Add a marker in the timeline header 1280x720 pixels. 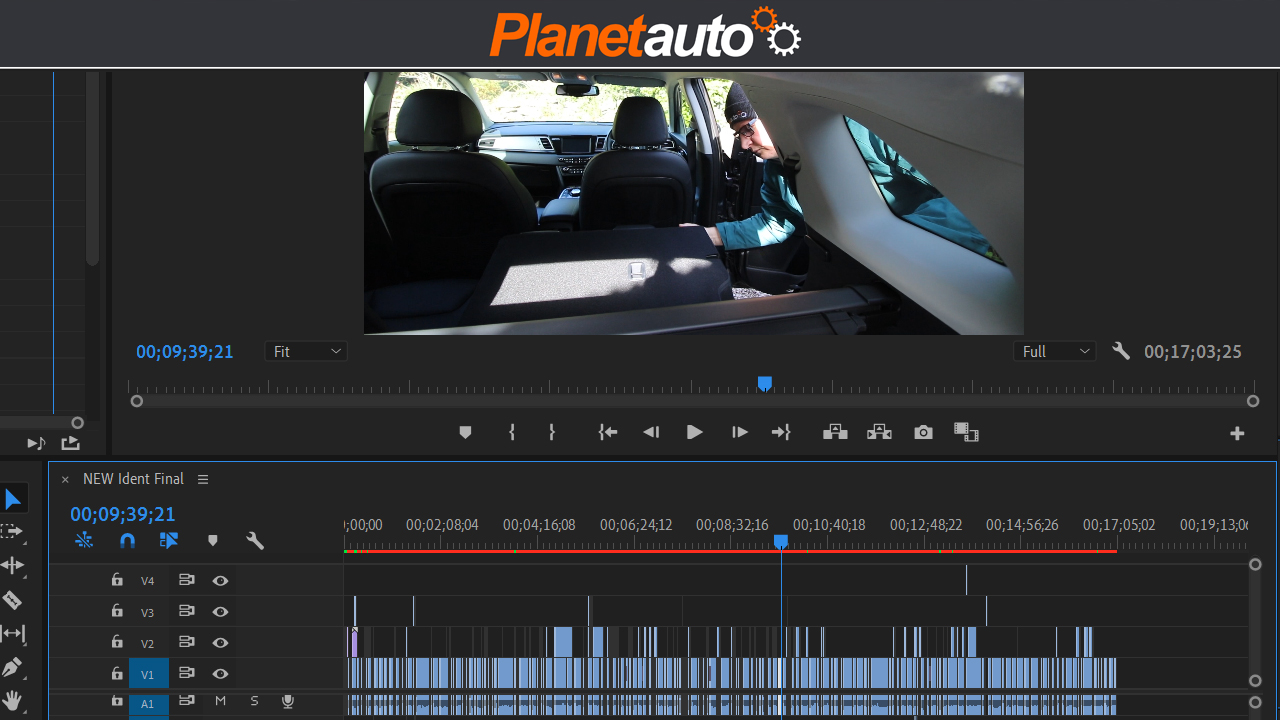click(213, 541)
